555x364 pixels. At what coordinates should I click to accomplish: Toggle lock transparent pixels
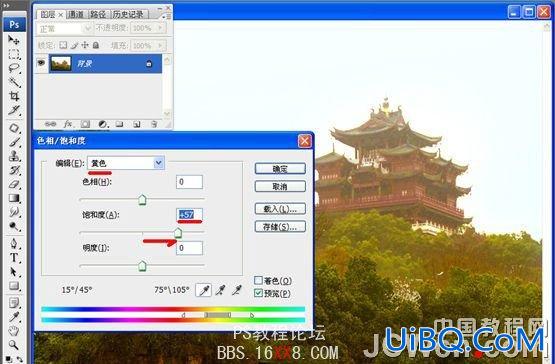click(63, 45)
